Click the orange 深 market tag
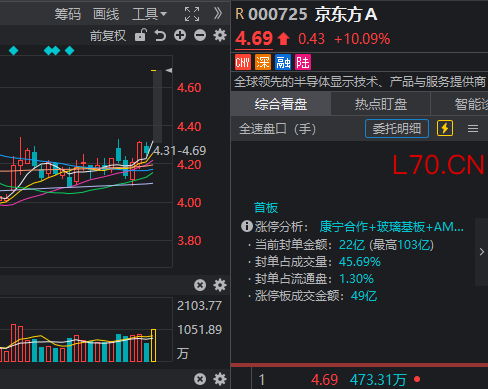The image size is (488, 389). pyautogui.click(x=263, y=62)
